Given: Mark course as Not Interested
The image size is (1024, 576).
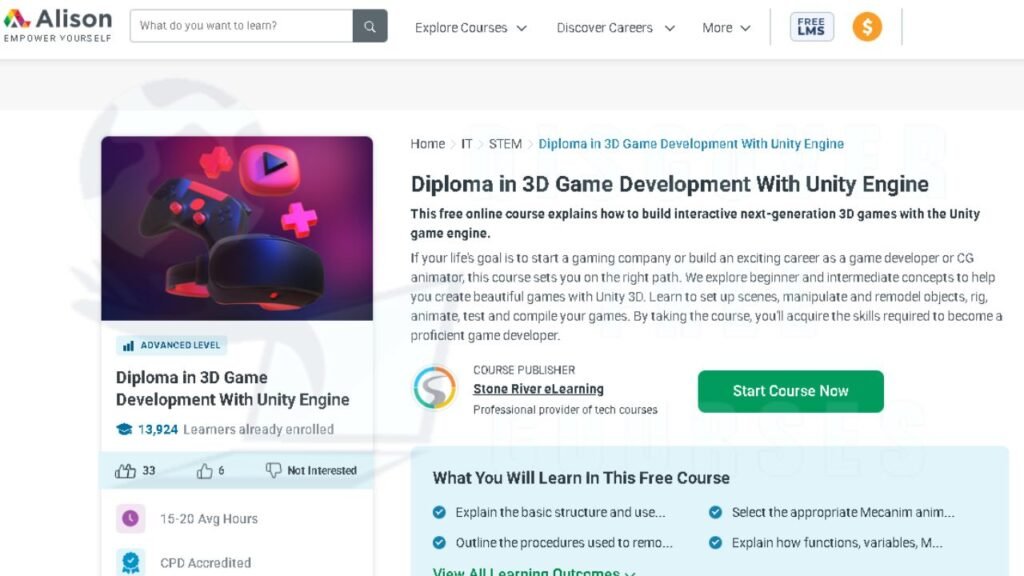Looking at the screenshot, I should click(x=312, y=470).
